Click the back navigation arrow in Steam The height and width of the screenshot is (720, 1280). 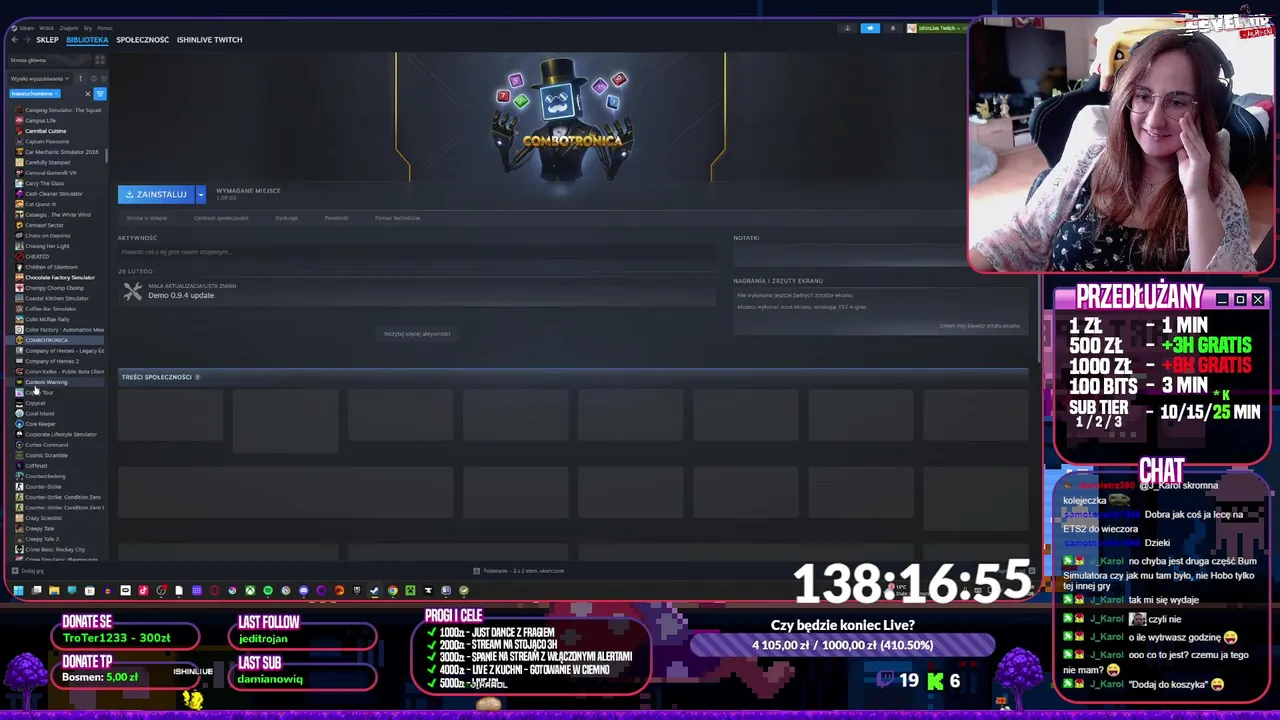pos(14,40)
